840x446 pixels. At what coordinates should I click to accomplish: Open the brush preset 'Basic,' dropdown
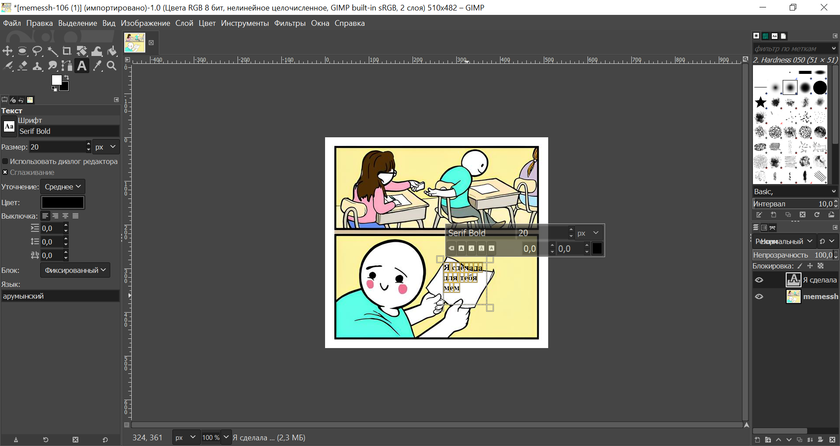[x=795, y=192]
